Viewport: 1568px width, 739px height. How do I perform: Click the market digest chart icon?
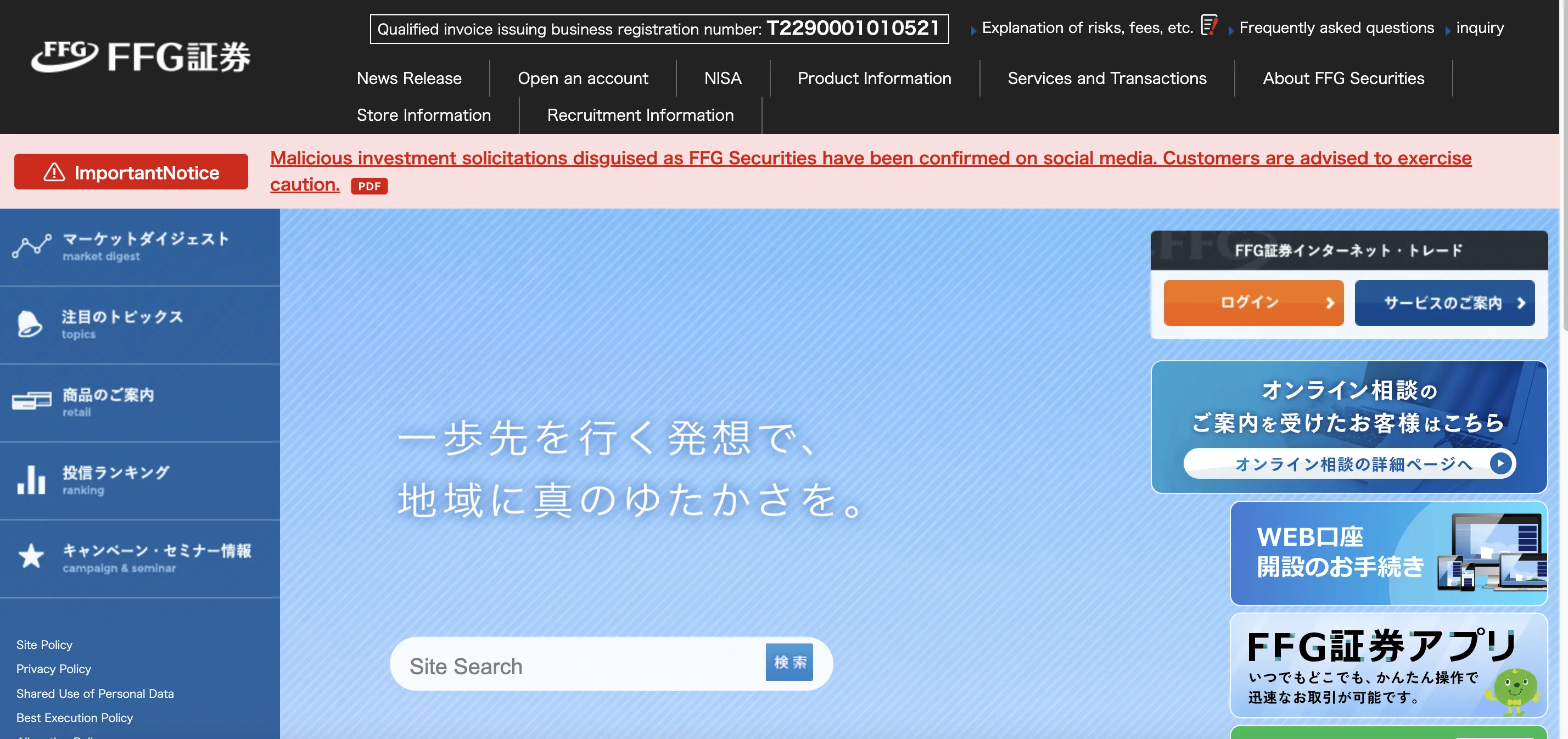pos(32,246)
